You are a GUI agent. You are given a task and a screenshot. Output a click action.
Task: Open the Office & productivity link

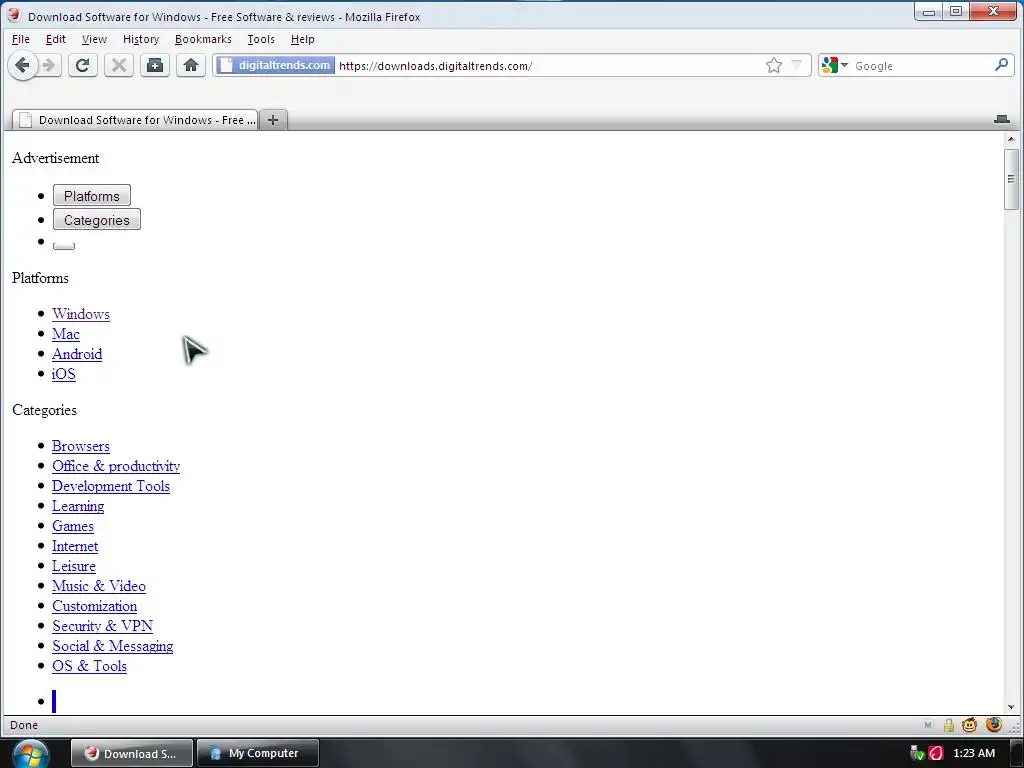116,466
